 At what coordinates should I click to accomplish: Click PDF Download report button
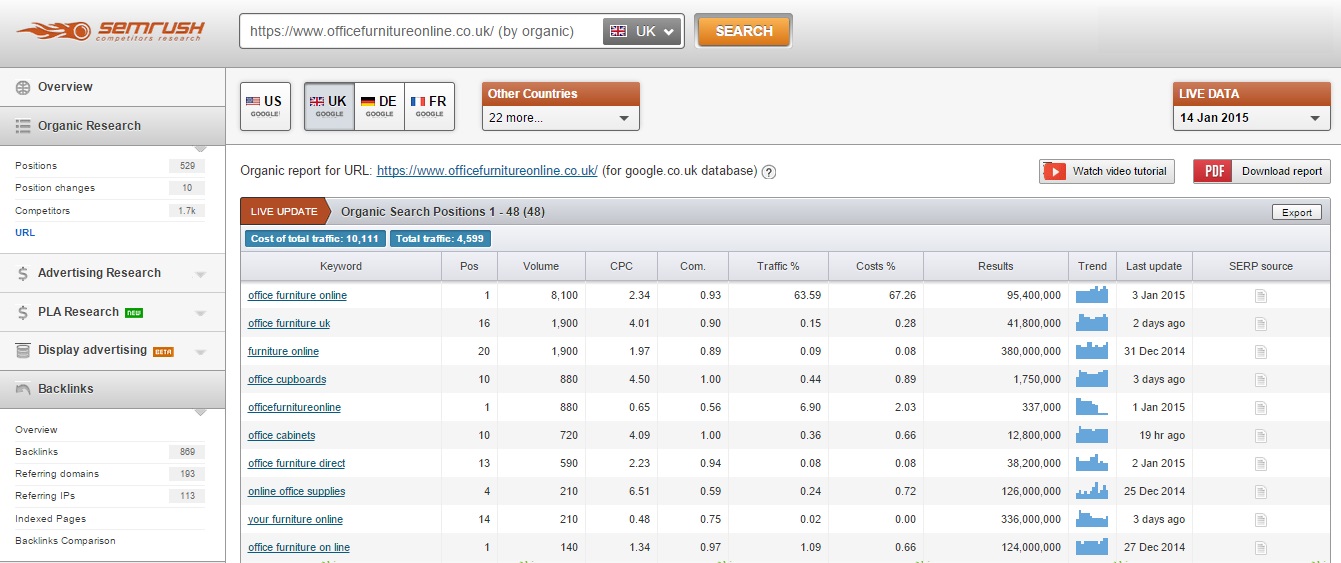pyautogui.click(x=1262, y=171)
